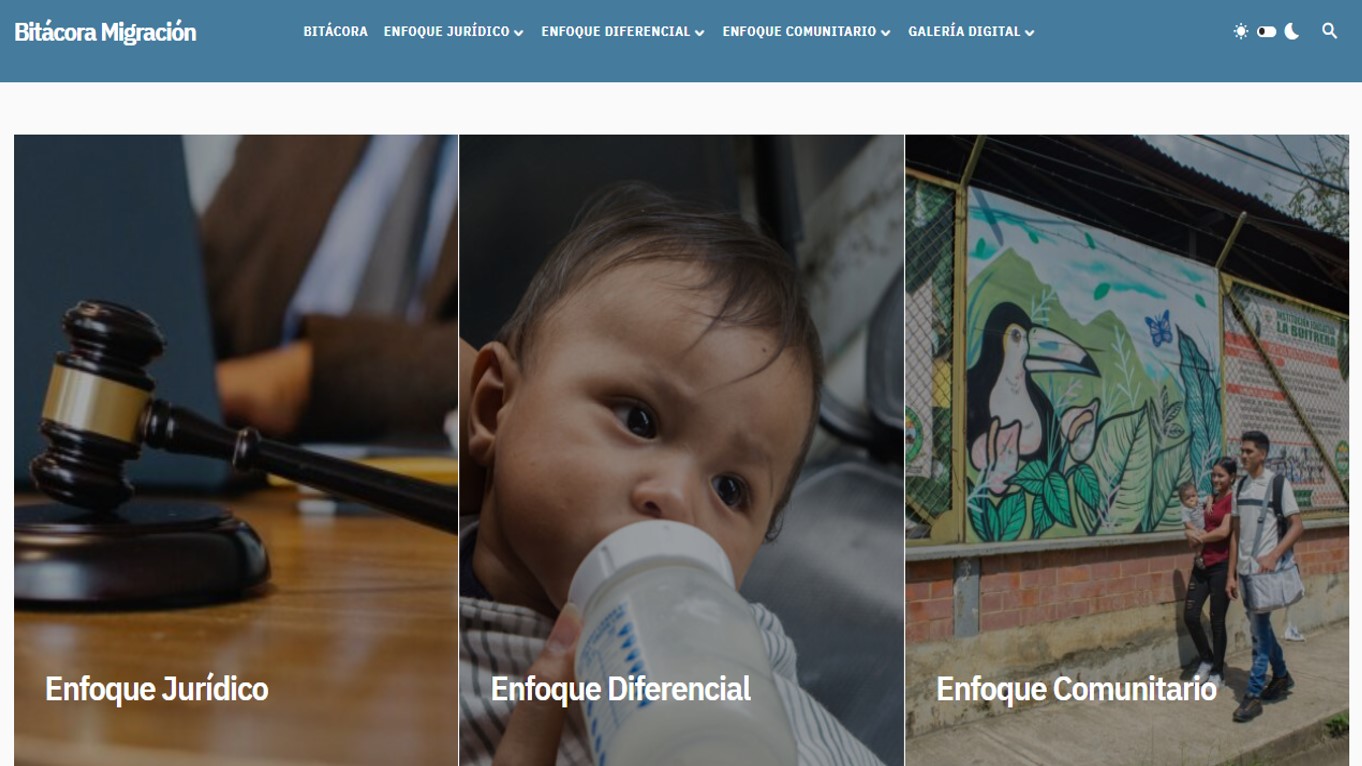Expand the Enfoque Comunitario menu chevron
The image size is (1362, 766).
(885, 33)
